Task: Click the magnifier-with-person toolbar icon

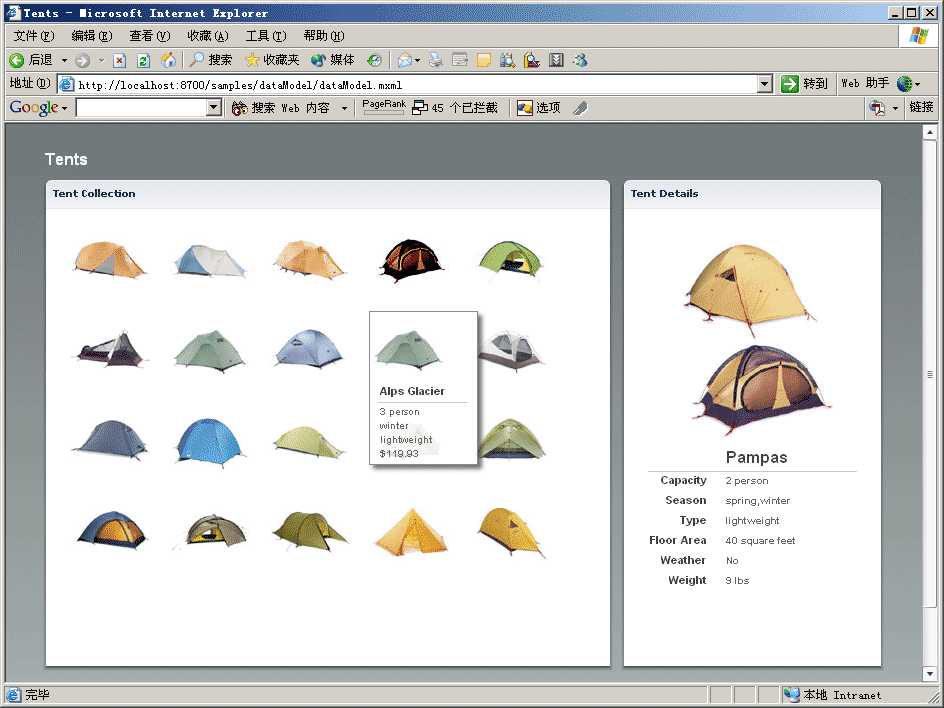Action: point(532,60)
